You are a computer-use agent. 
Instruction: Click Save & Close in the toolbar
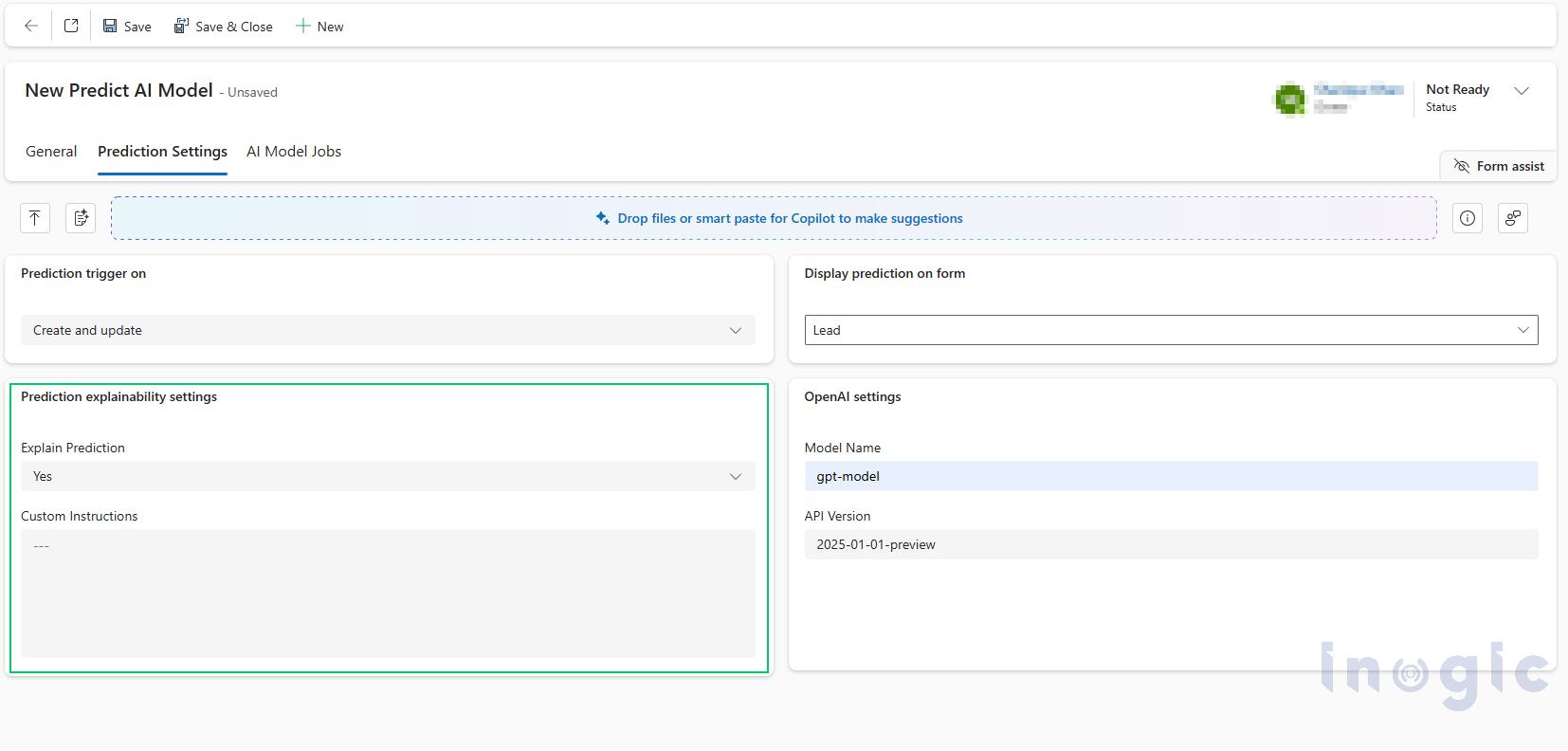[x=223, y=27]
